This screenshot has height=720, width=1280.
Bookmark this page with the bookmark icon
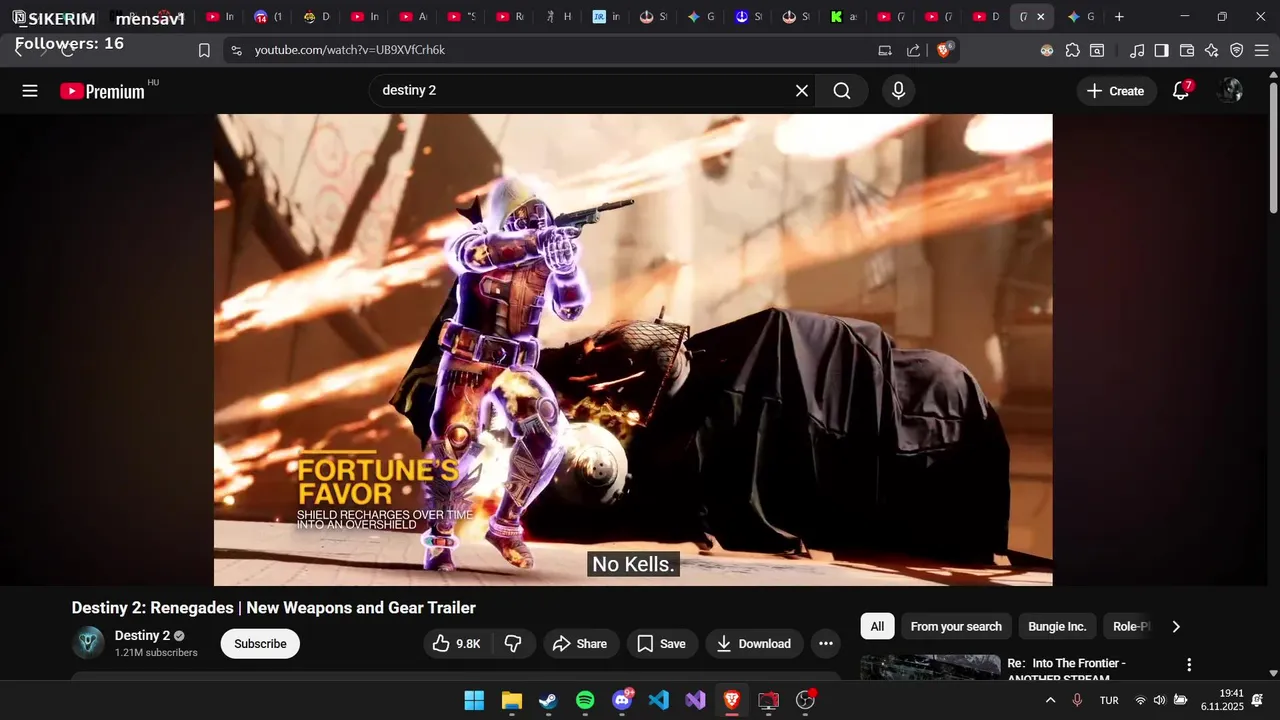point(204,50)
